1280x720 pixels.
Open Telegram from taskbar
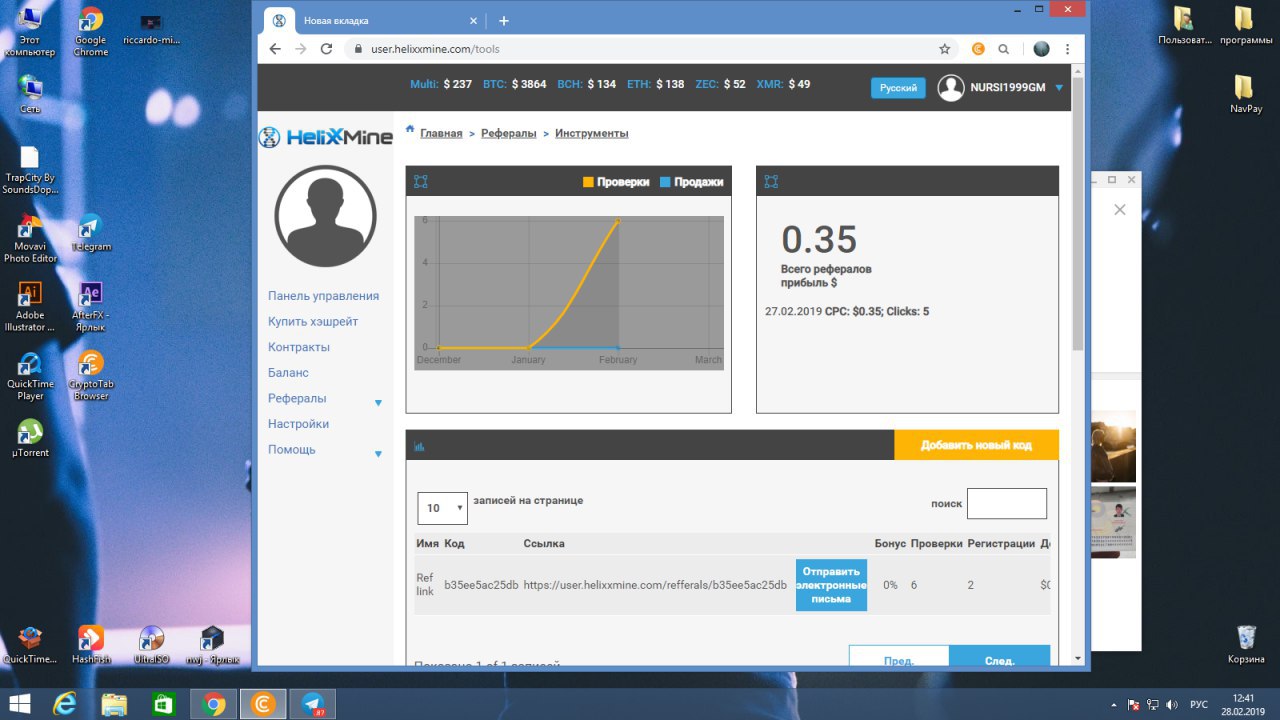312,704
